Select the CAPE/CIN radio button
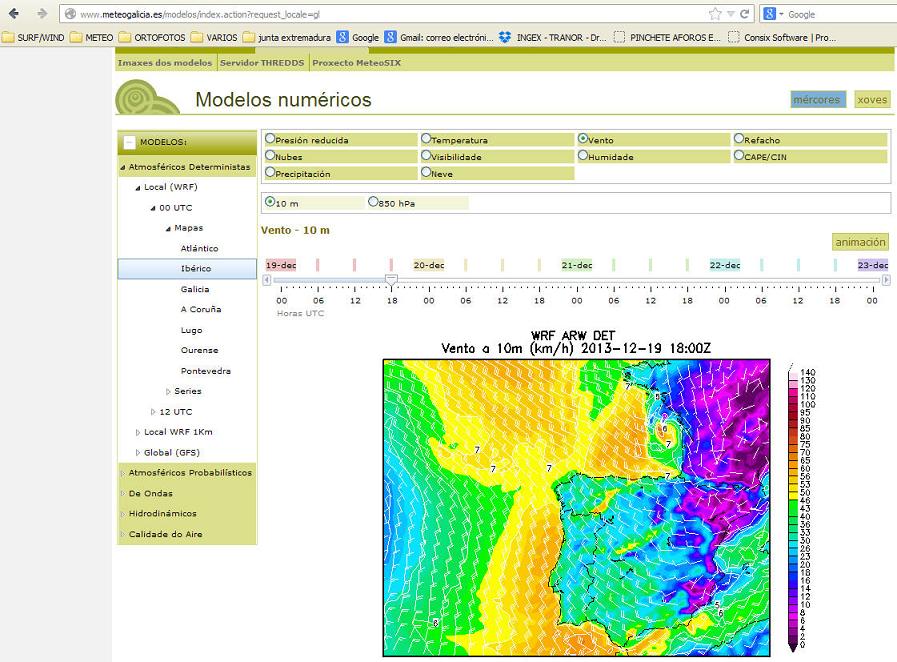The image size is (897, 662). coord(739,155)
